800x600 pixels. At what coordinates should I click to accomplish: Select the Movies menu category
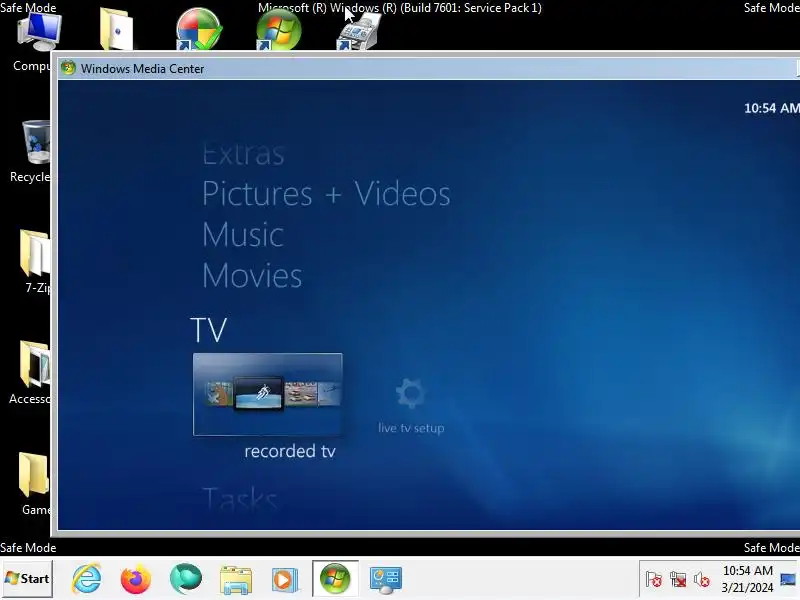(252, 276)
